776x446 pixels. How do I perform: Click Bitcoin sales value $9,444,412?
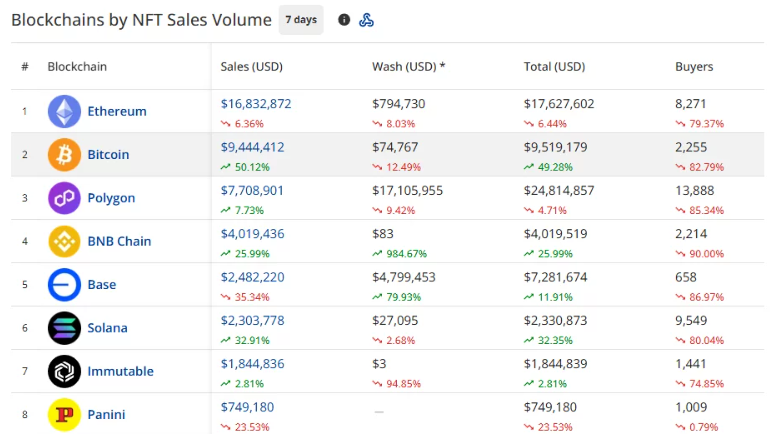252,147
